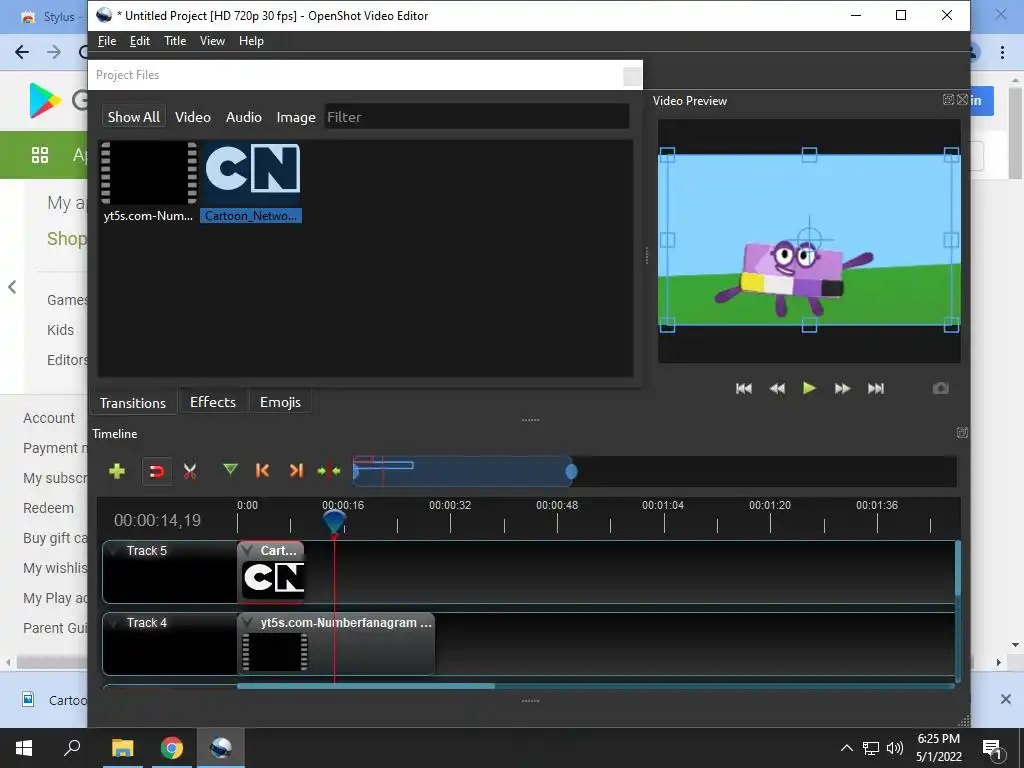Click the bottom-right transform handle in preview
The image size is (1024, 768).
coord(952,325)
